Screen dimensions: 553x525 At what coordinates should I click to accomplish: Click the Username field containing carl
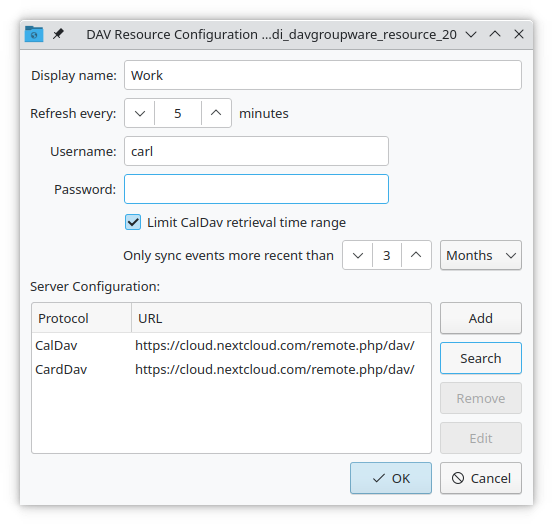pos(256,151)
